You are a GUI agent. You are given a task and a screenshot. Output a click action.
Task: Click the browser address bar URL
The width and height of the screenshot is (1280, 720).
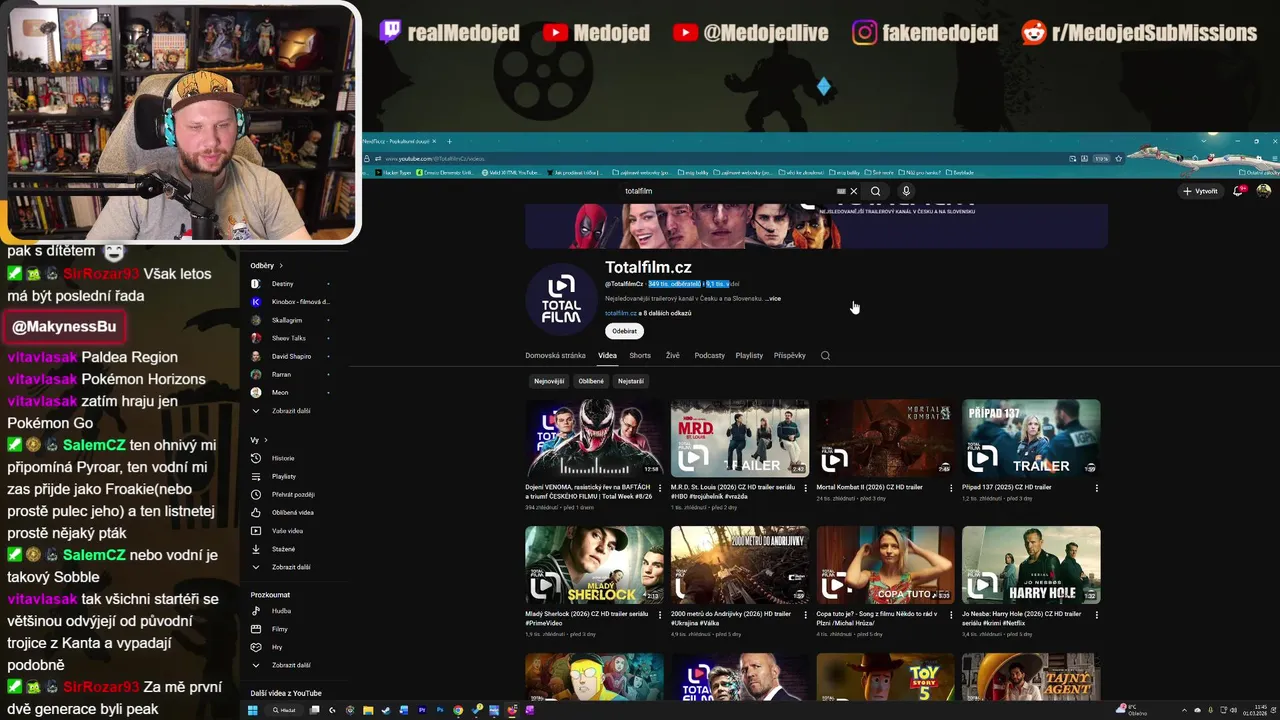click(435, 158)
